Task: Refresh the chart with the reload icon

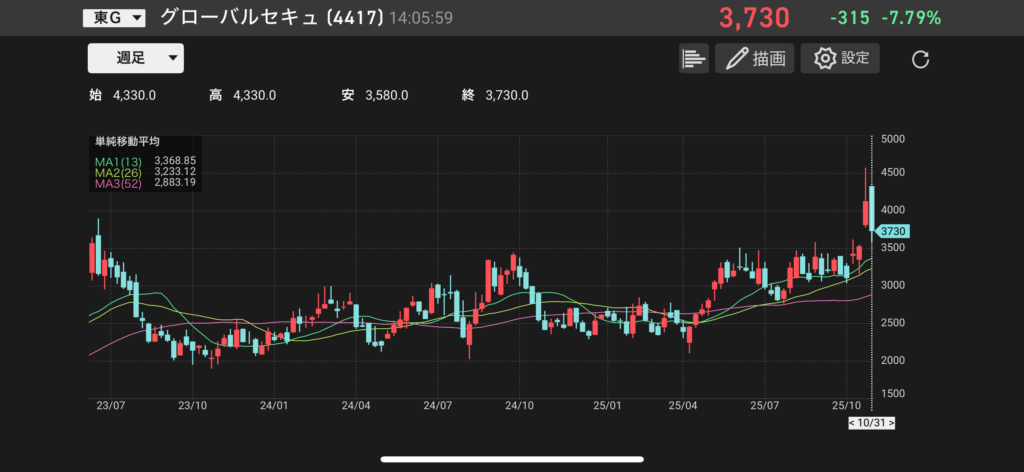Action: tap(921, 59)
